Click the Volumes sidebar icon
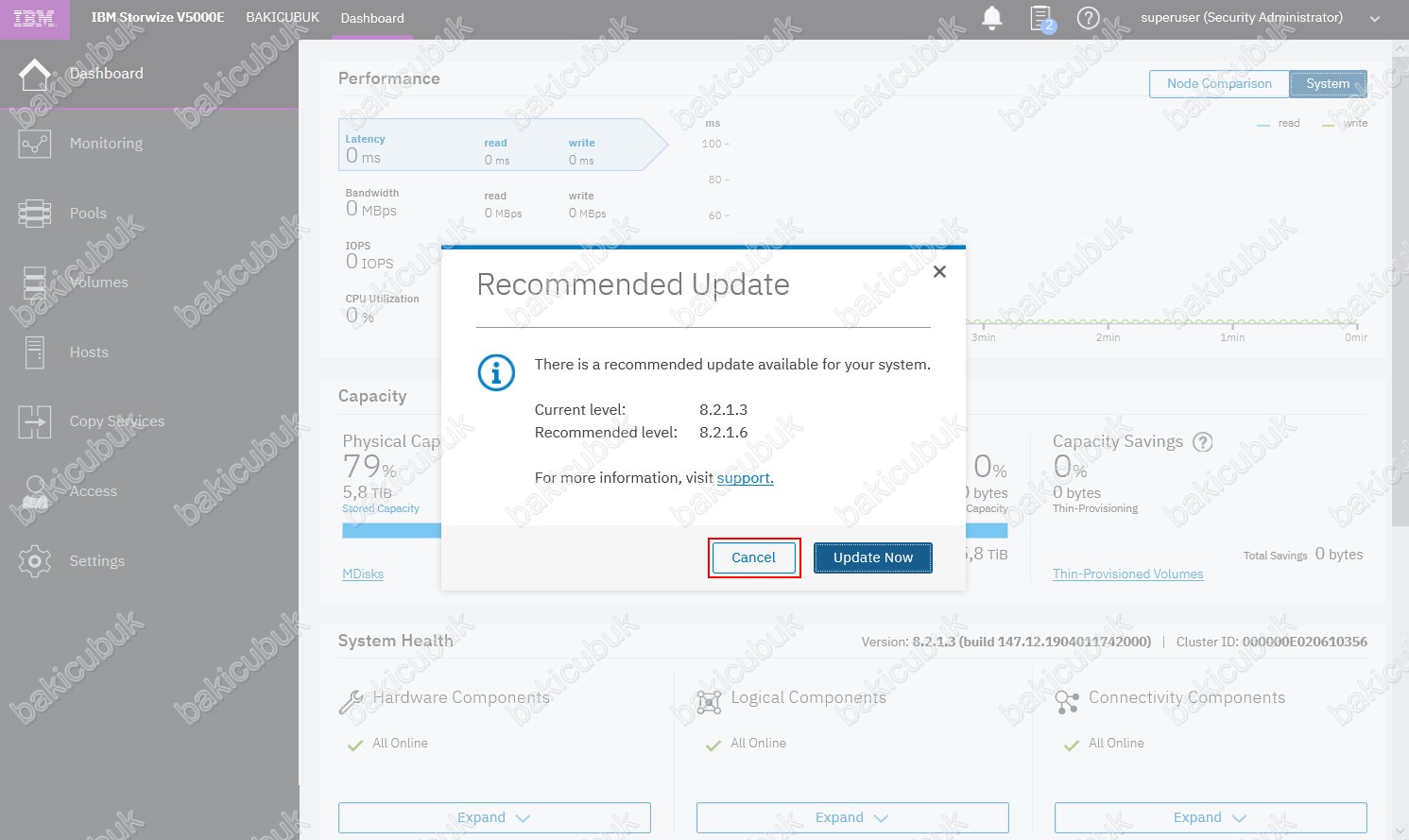Screen dimensions: 1409x840 [35, 283]
